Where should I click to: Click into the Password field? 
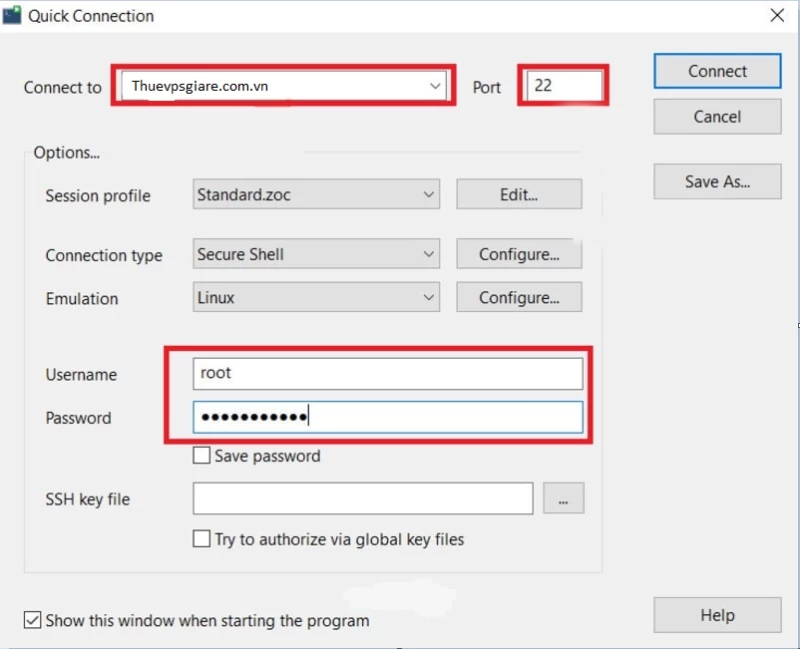(388, 417)
